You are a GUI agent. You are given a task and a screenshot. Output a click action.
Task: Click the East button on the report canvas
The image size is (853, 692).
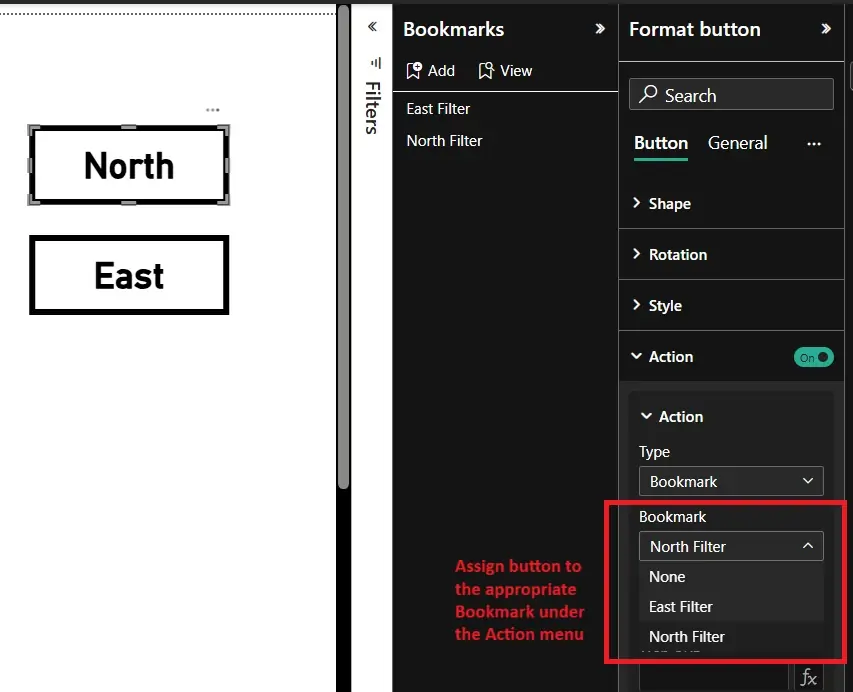coord(128,275)
